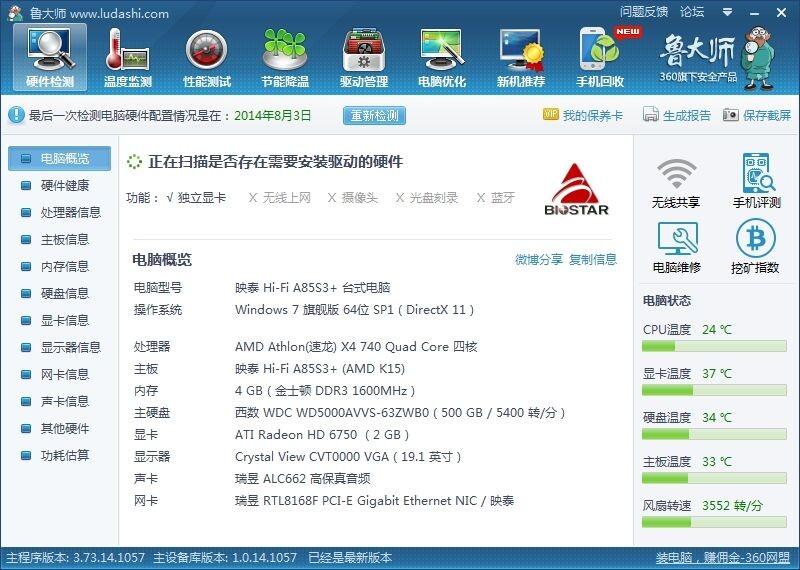
Task: Open the 性能测试 performance test tool
Action: pos(207,58)
